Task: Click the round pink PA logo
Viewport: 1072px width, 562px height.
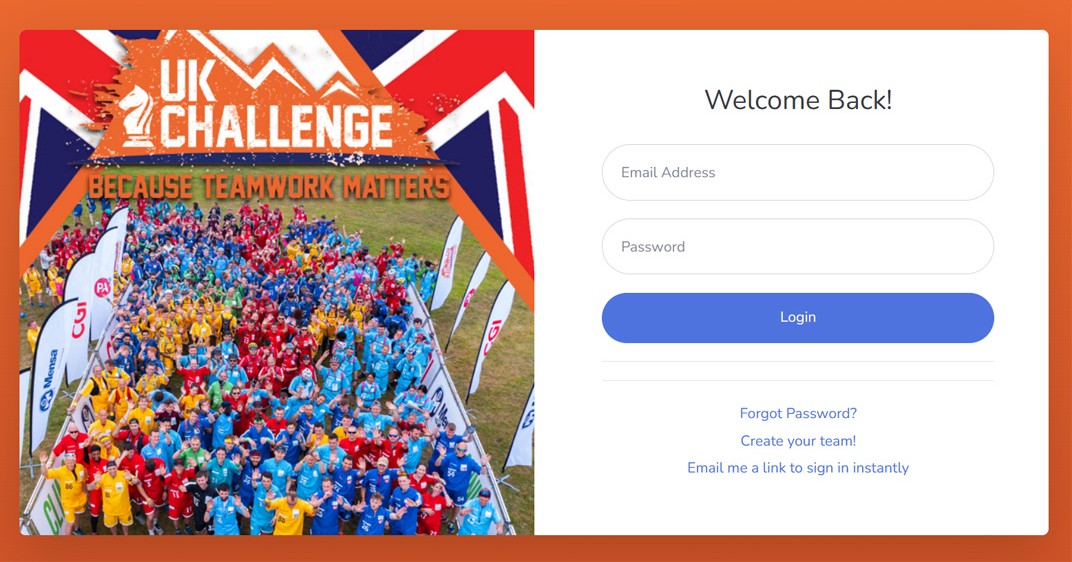Action: 102,287
